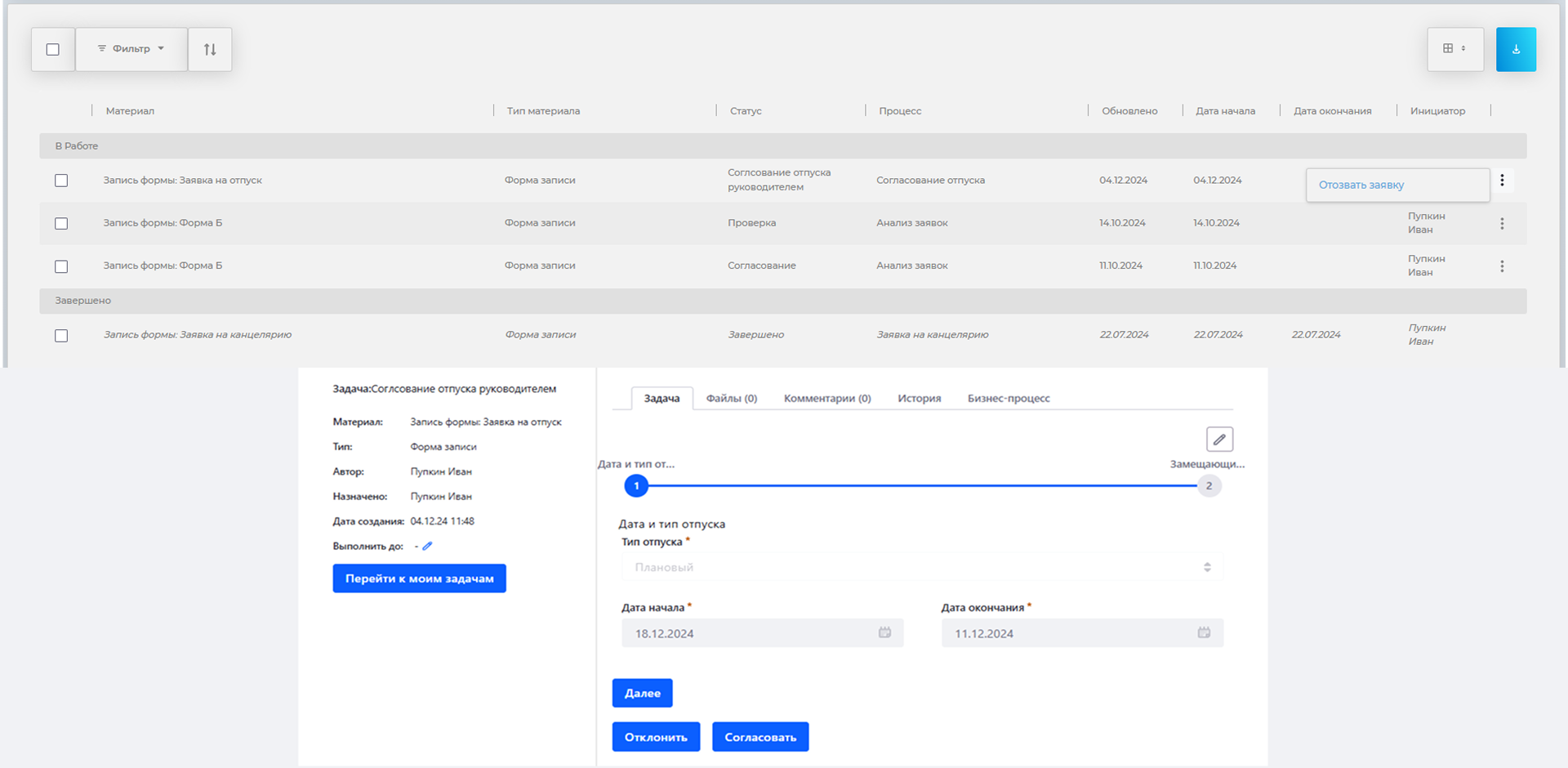Click the Процесс column header
The width and height of the screenshot is (1568, 768).
click(x=900, y=111)
